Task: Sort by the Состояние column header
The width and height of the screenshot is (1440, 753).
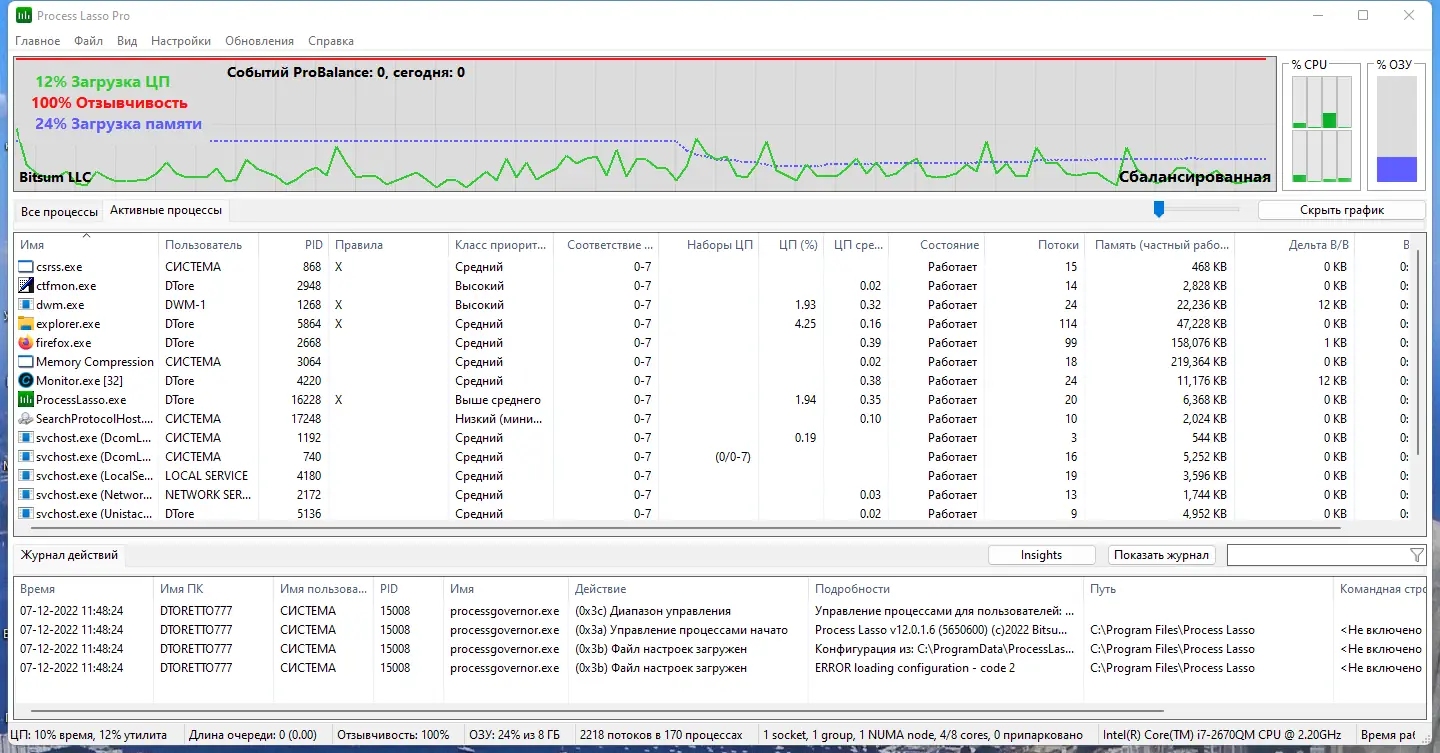Action: [x=937, y=245]
